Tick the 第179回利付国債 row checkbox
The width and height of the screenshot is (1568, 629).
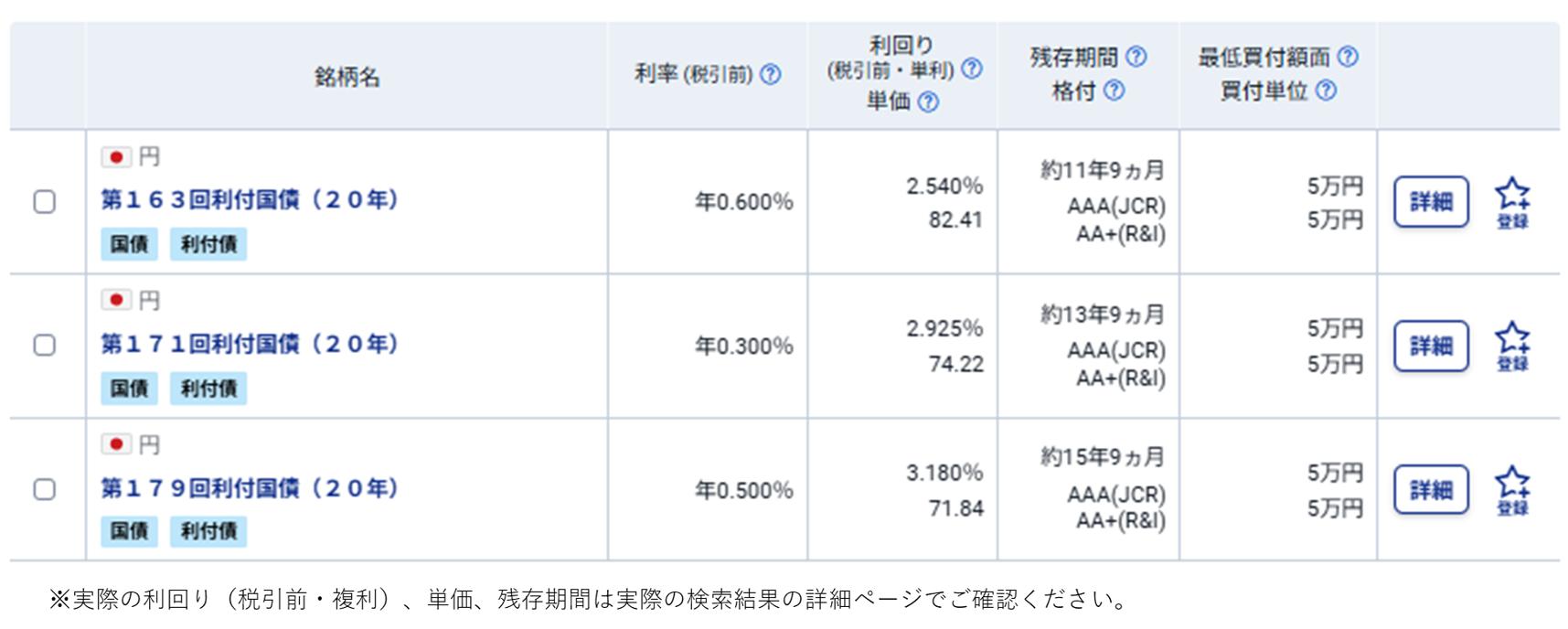pyautogui.click(x=44, y=489)
